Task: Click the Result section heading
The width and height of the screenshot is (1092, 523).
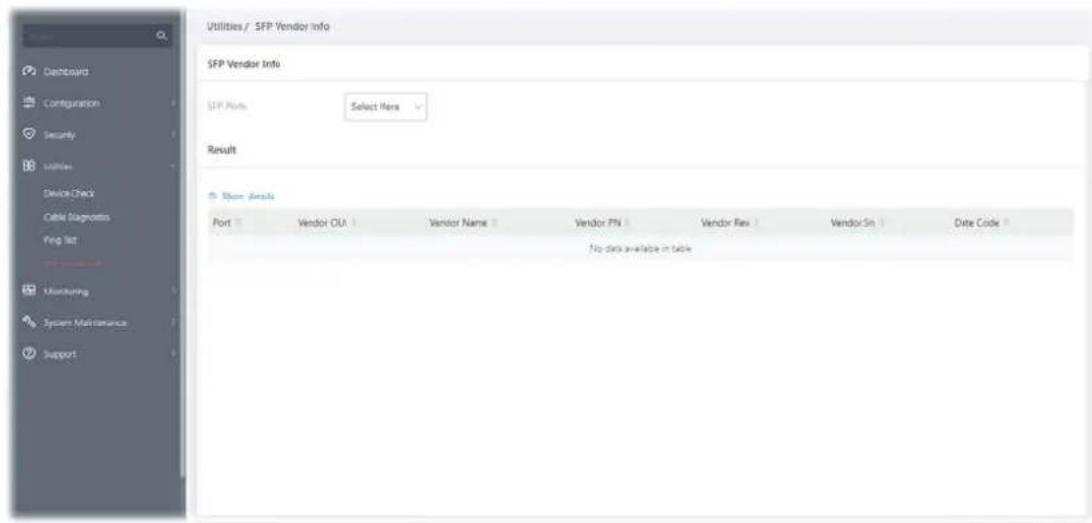Action: pyautogui.click(x=222, y=150)
